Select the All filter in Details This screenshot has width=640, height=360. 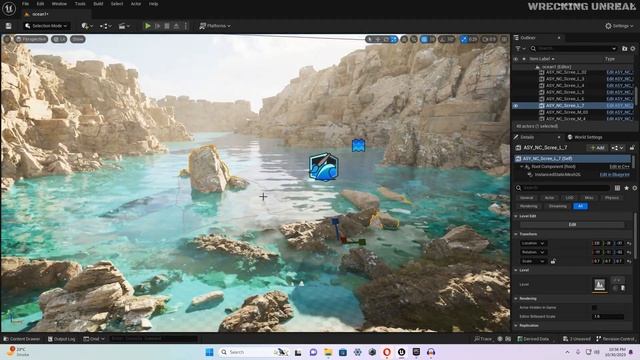click(580, 206)
